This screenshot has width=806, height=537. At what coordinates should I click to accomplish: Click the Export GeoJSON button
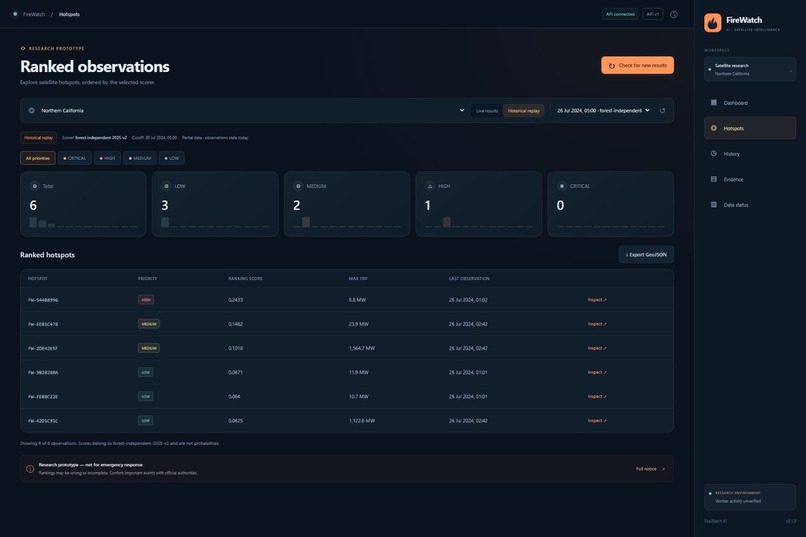point(646,255)
